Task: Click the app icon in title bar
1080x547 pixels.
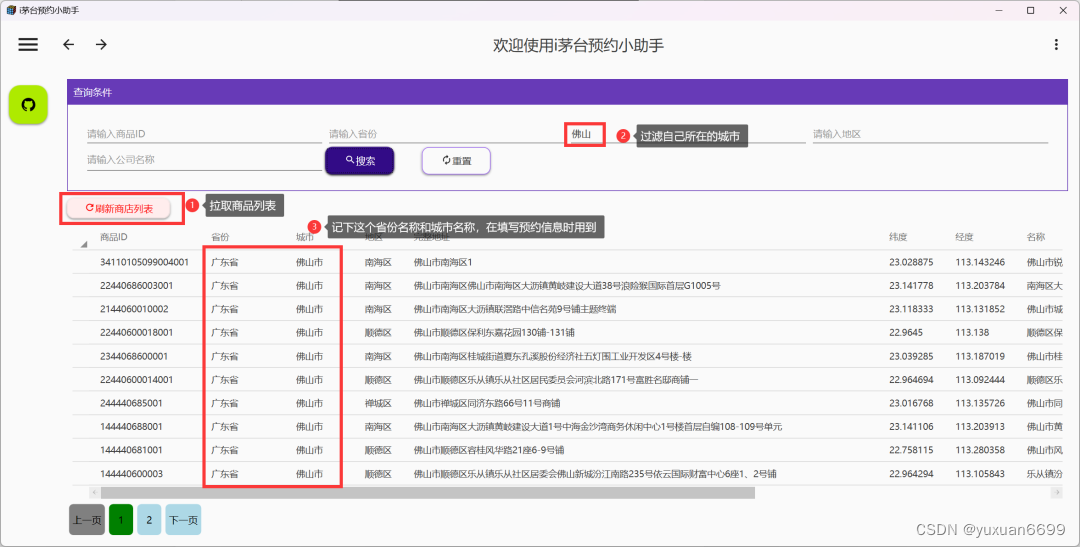Action: click(x=10, y=10)
